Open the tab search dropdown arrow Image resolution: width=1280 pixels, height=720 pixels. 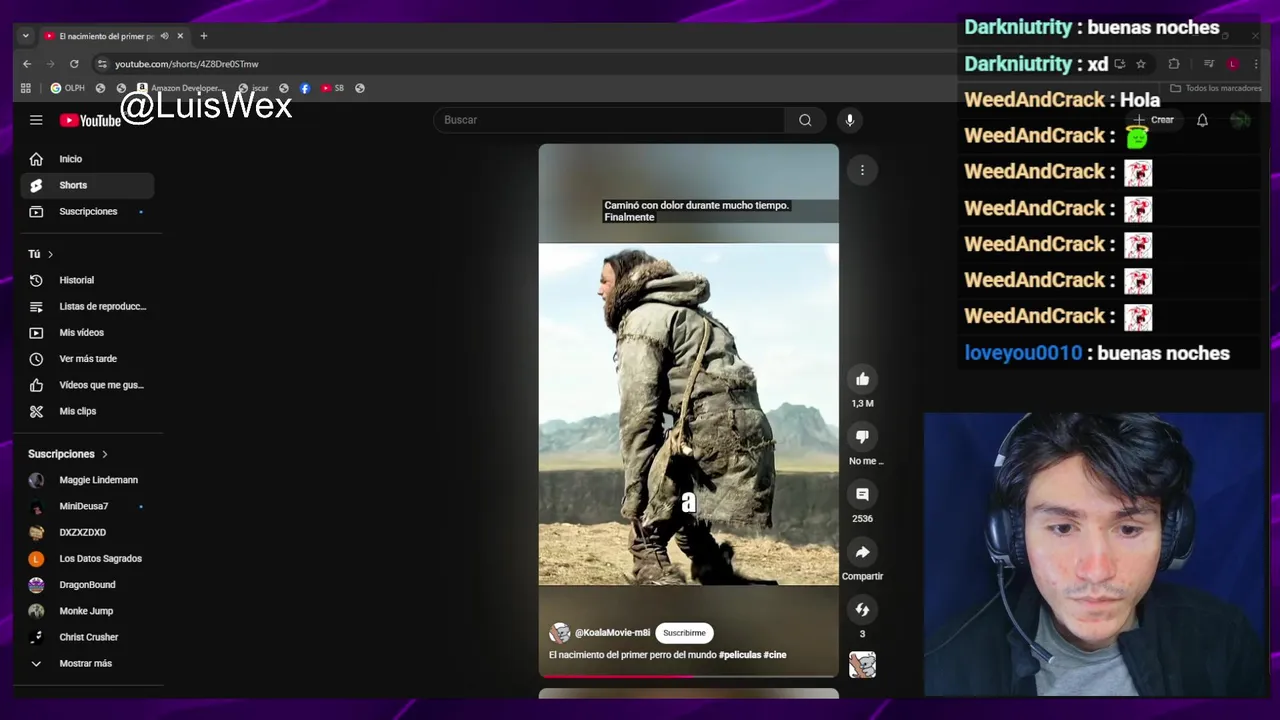[25, 36]
